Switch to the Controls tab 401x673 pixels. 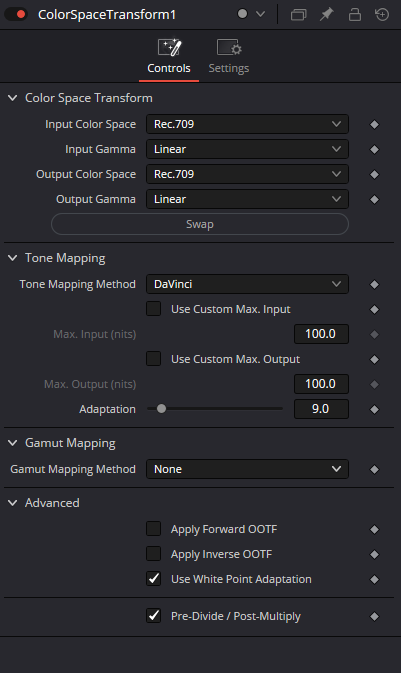pos(169,57)
